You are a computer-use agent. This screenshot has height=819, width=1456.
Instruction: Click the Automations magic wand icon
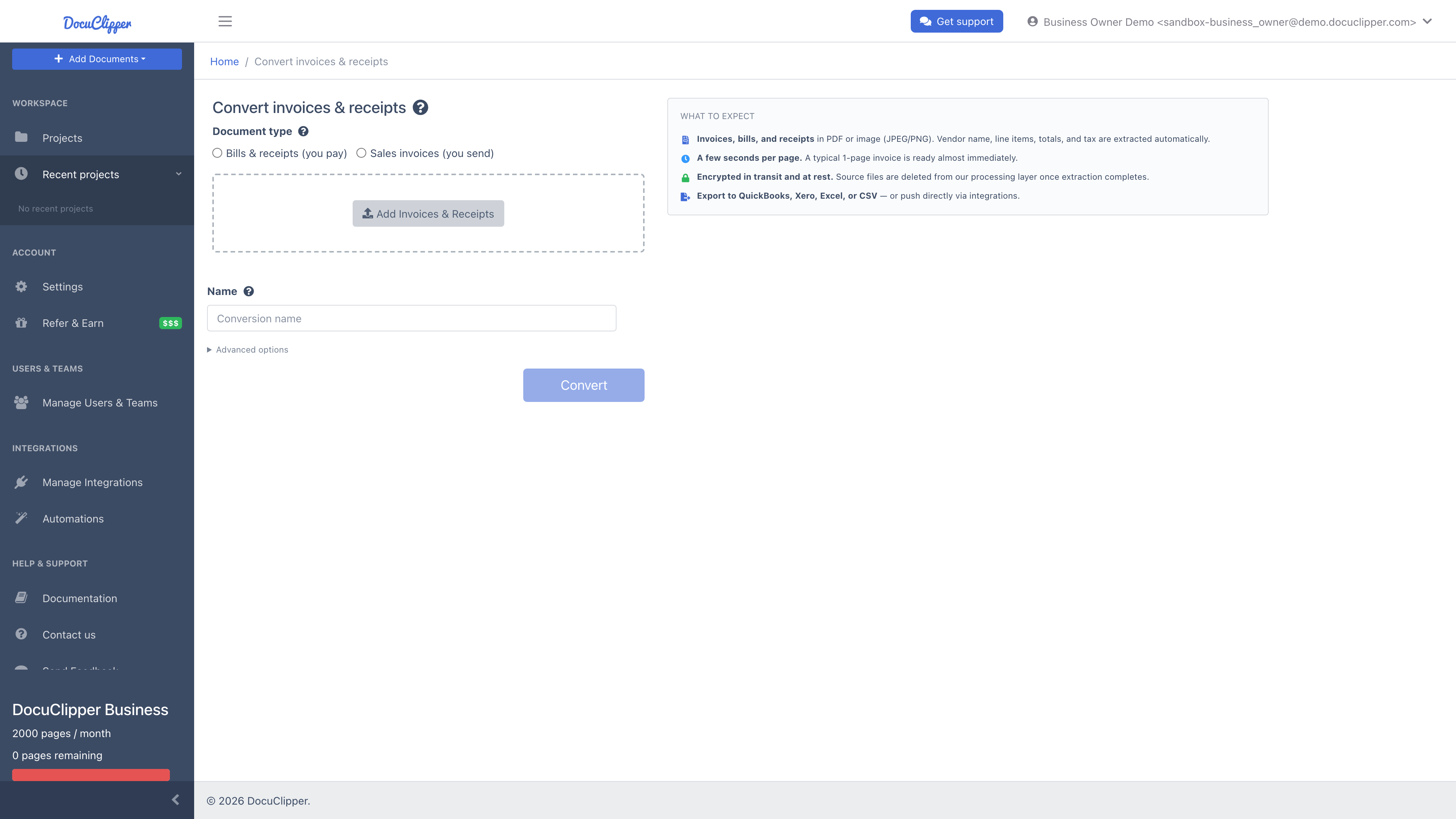point(22,518)
